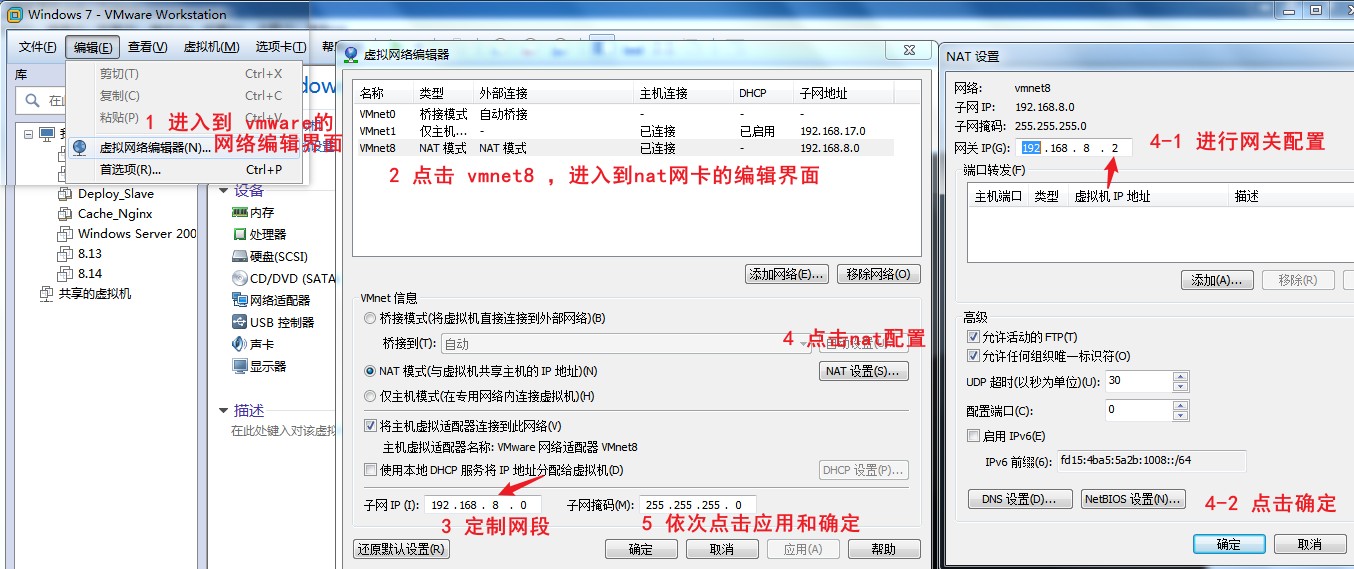This screenshot has width=1354, height=569.
Task: Click the 声卡 sound card icon
Action: tap(240, 344)
